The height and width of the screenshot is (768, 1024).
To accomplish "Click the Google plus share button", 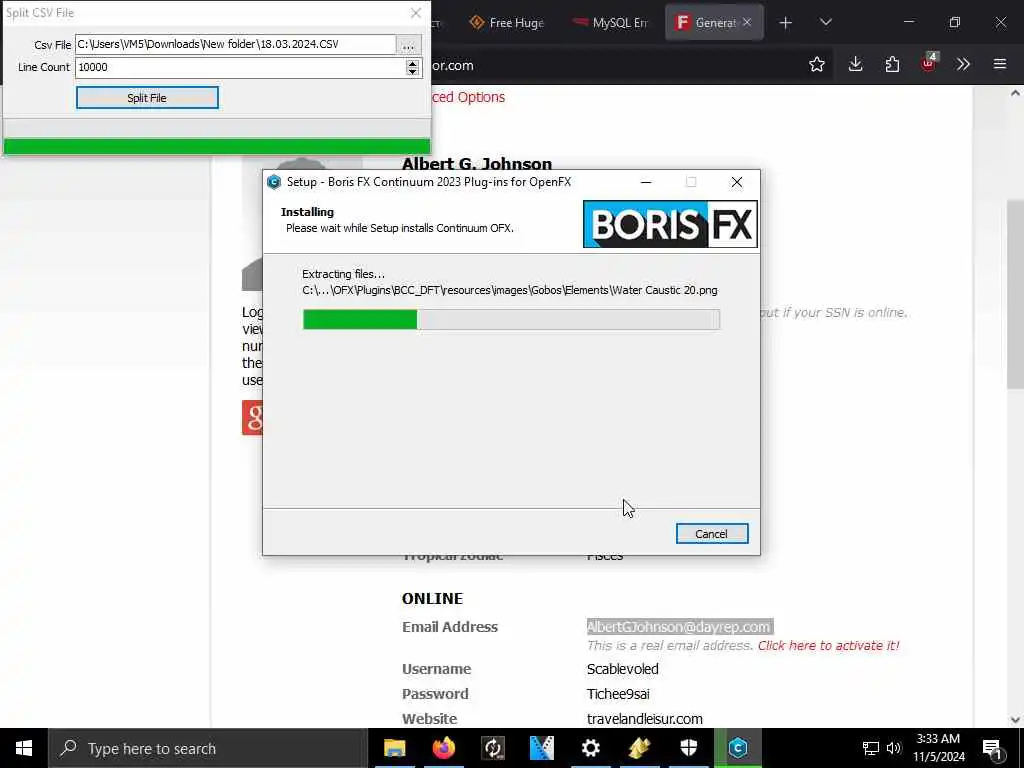I will [x=252, y=417].
